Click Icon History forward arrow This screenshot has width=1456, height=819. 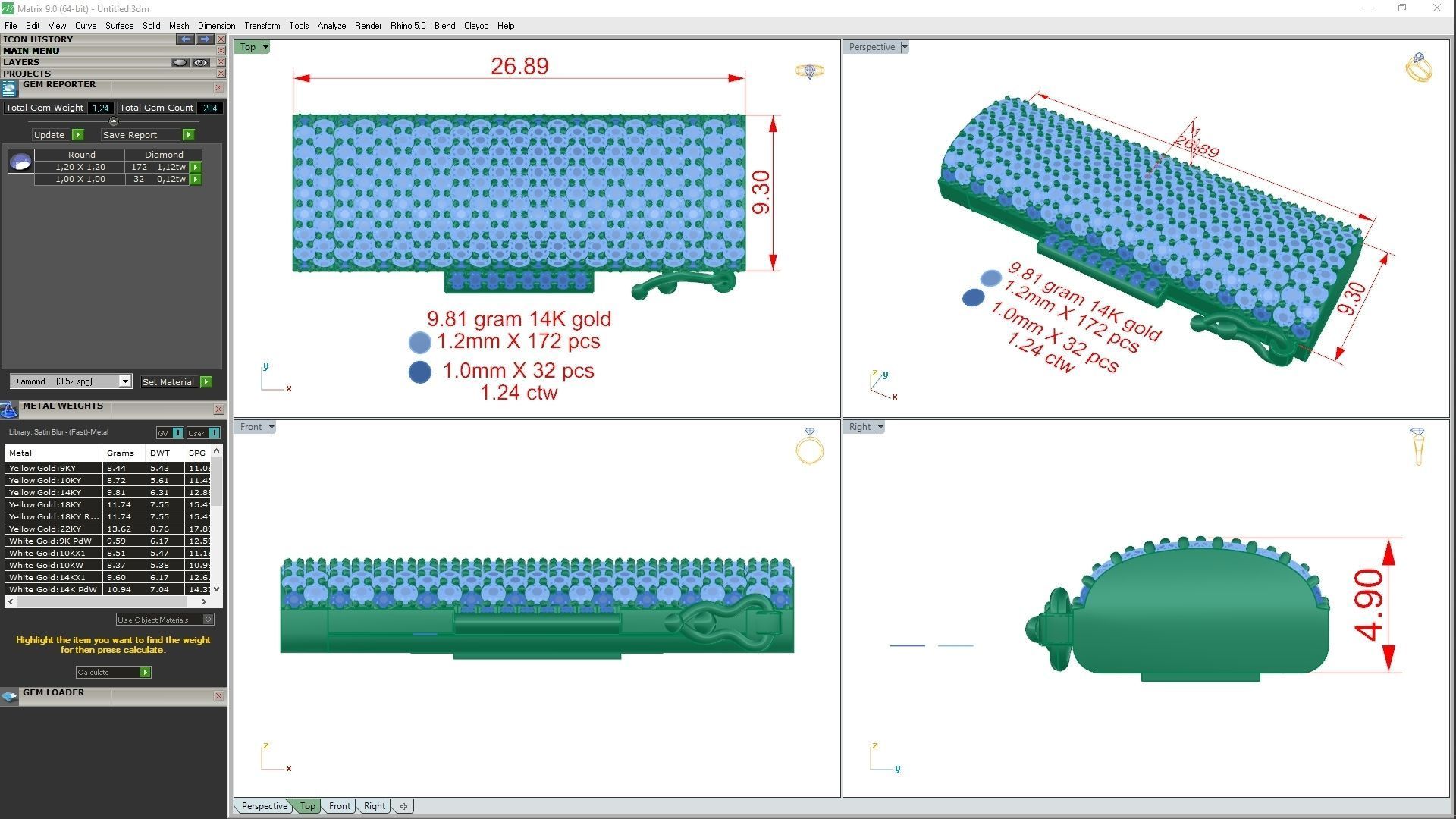pyautogui.click(x=205, y=39)
